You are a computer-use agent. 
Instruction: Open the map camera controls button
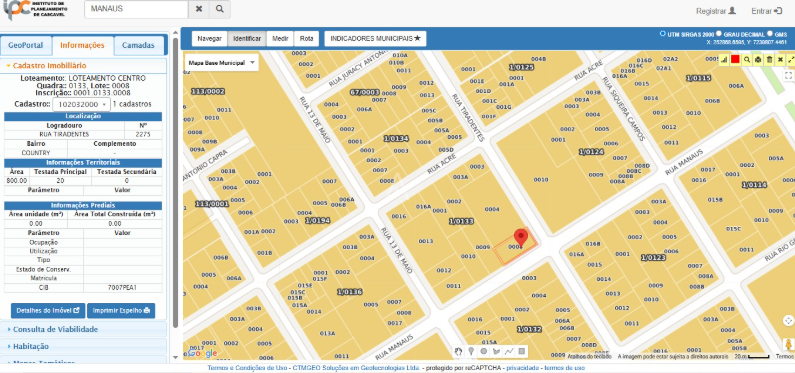coord(788,320)
